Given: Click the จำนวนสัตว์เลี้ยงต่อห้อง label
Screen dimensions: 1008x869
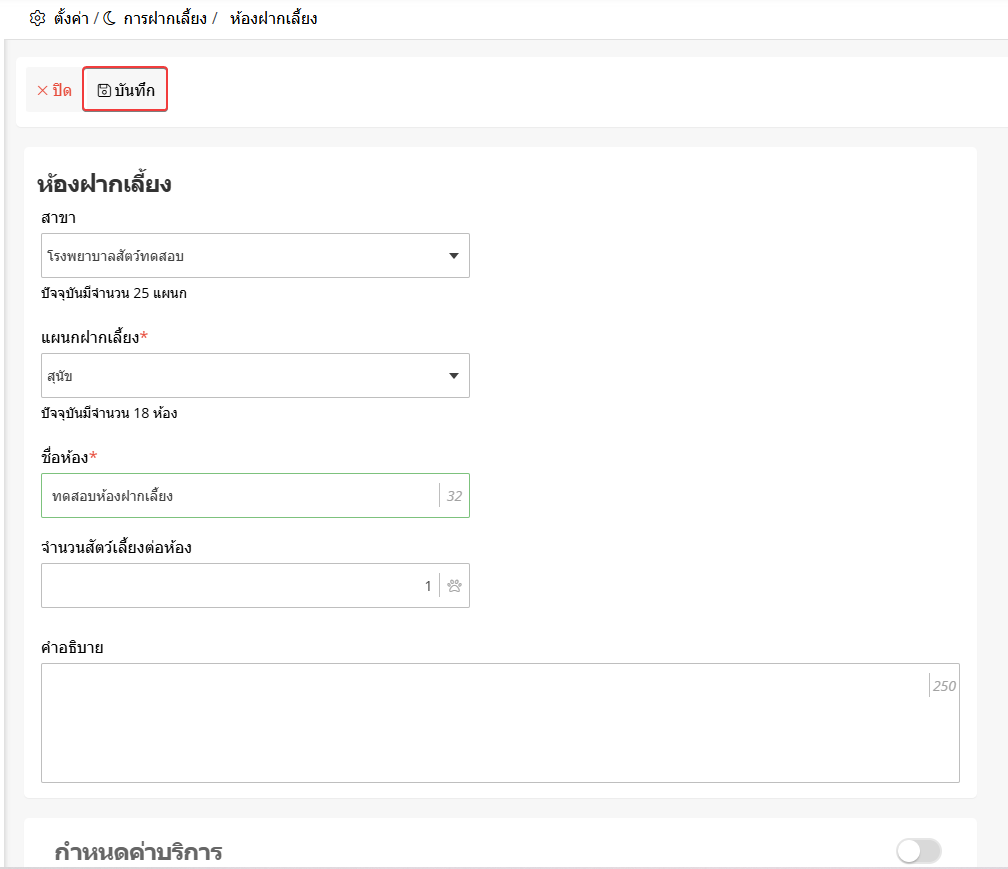Looking at the screenshot, I should [x=116, y=548].
